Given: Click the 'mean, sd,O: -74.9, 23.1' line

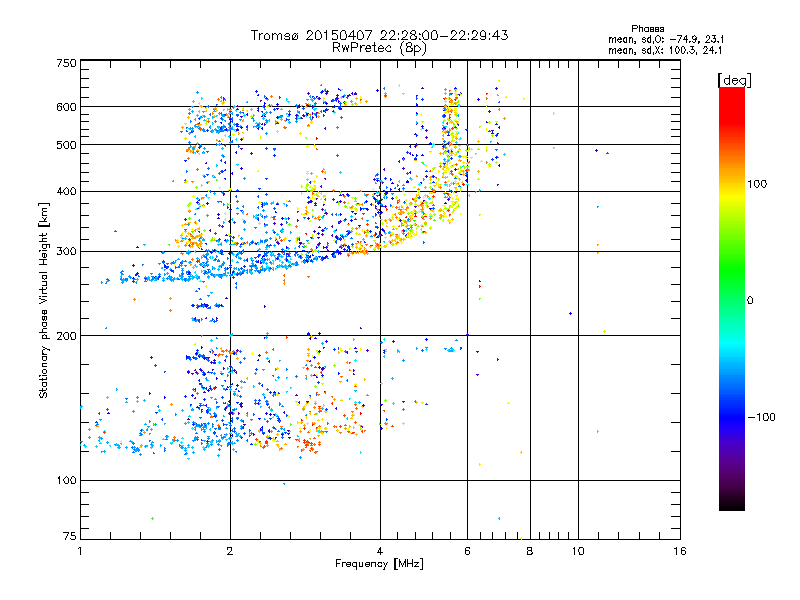Looking at the screenshot, I should [x=666, y=39].
